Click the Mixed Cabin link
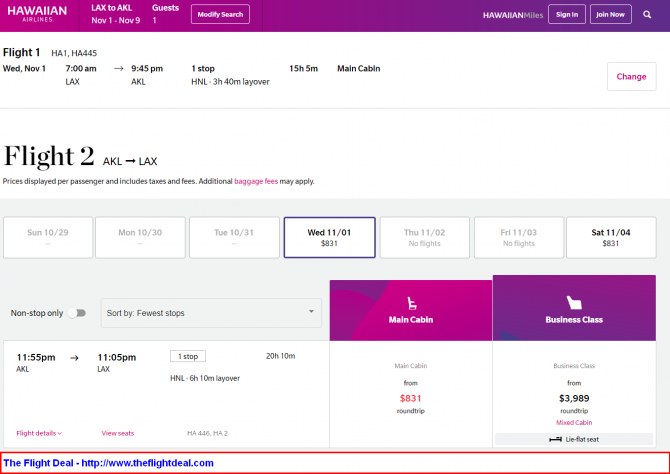Screen dimensions: 670x474 point(574,422)
